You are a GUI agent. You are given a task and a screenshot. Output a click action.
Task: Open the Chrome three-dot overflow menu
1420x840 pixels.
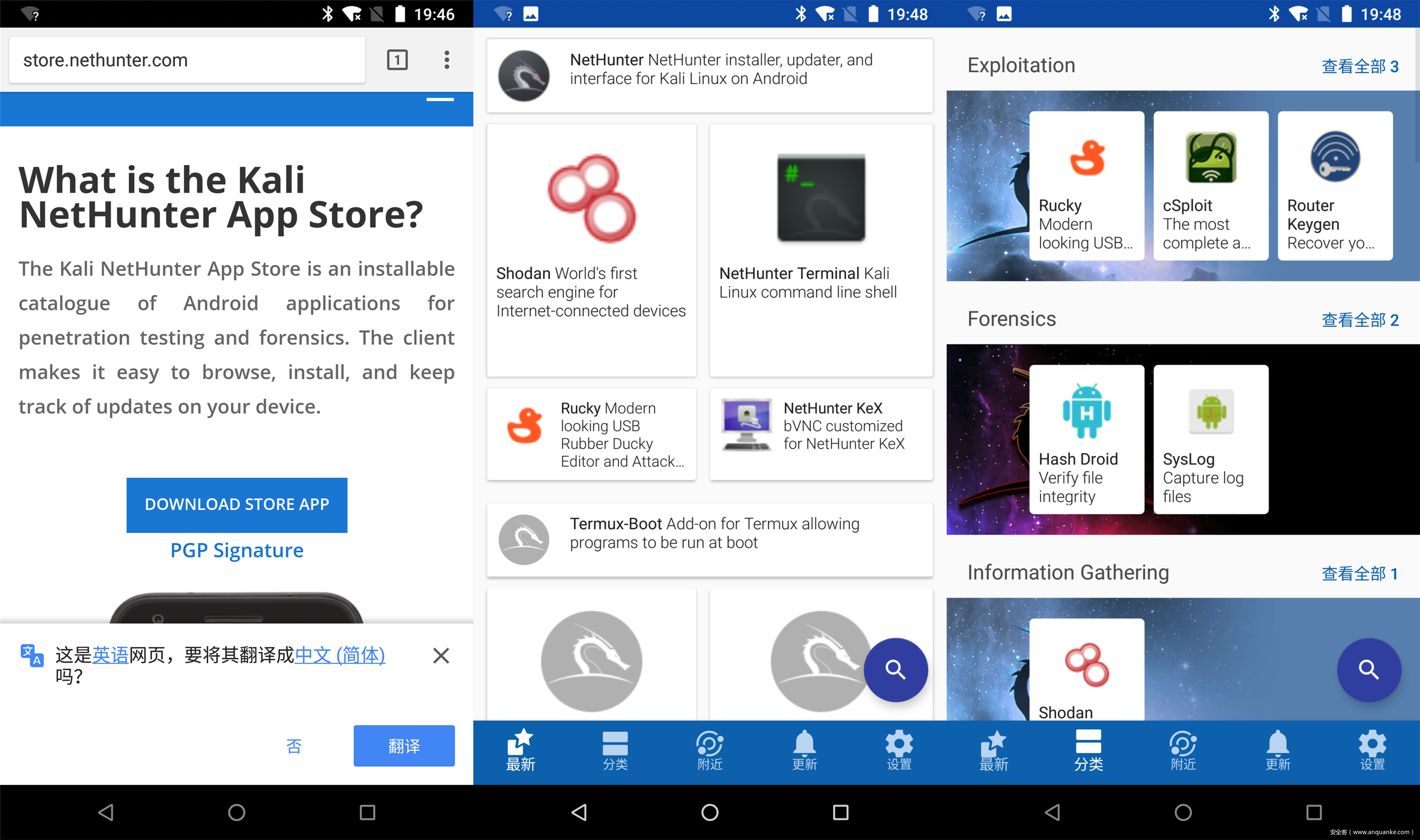tap(447, 59)
